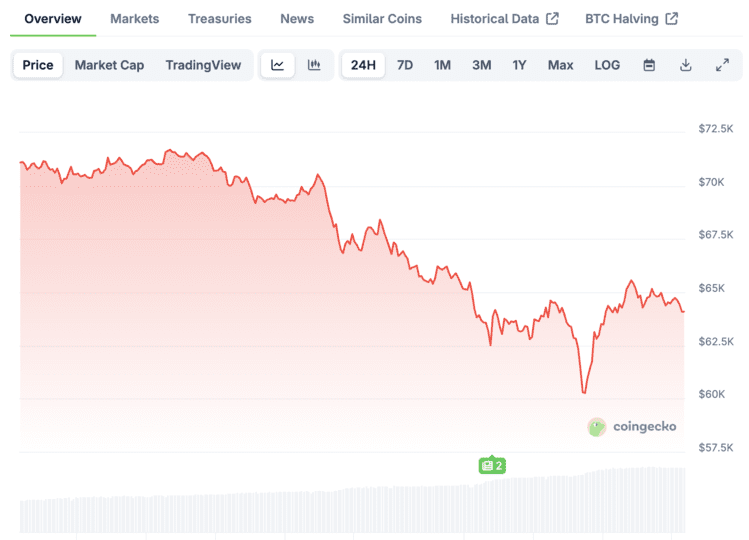This screenshot has width=749, height=540.
Task: Click the CoinGecko logo watermark
Action: [632, 427]
